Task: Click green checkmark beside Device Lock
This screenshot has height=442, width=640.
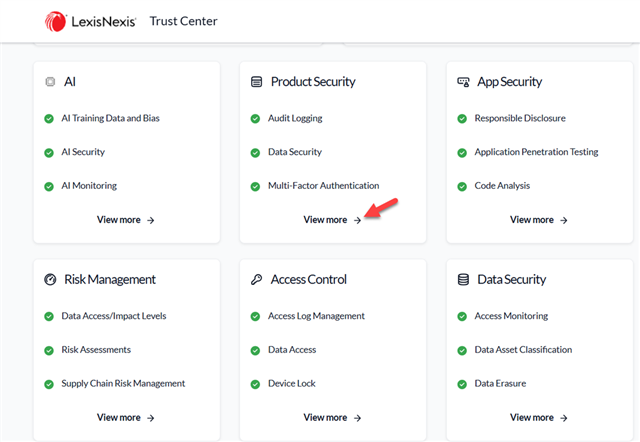Action: pos(256,384)
